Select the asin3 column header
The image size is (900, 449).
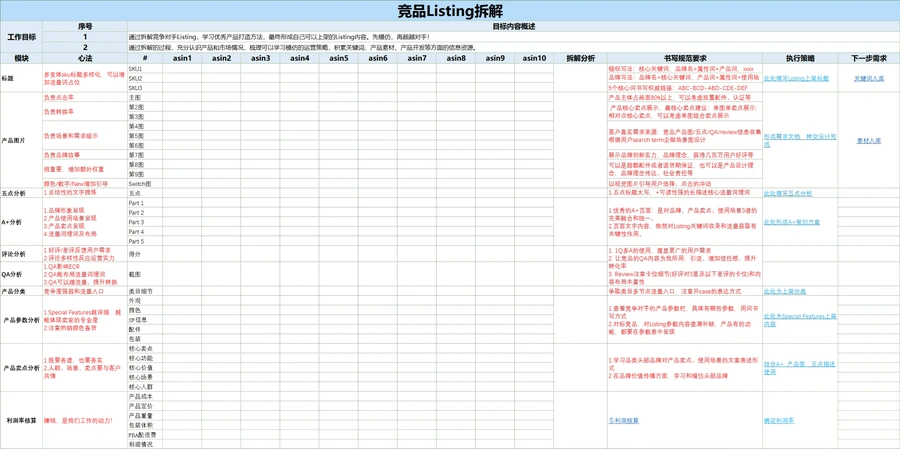tap(260, 58)
